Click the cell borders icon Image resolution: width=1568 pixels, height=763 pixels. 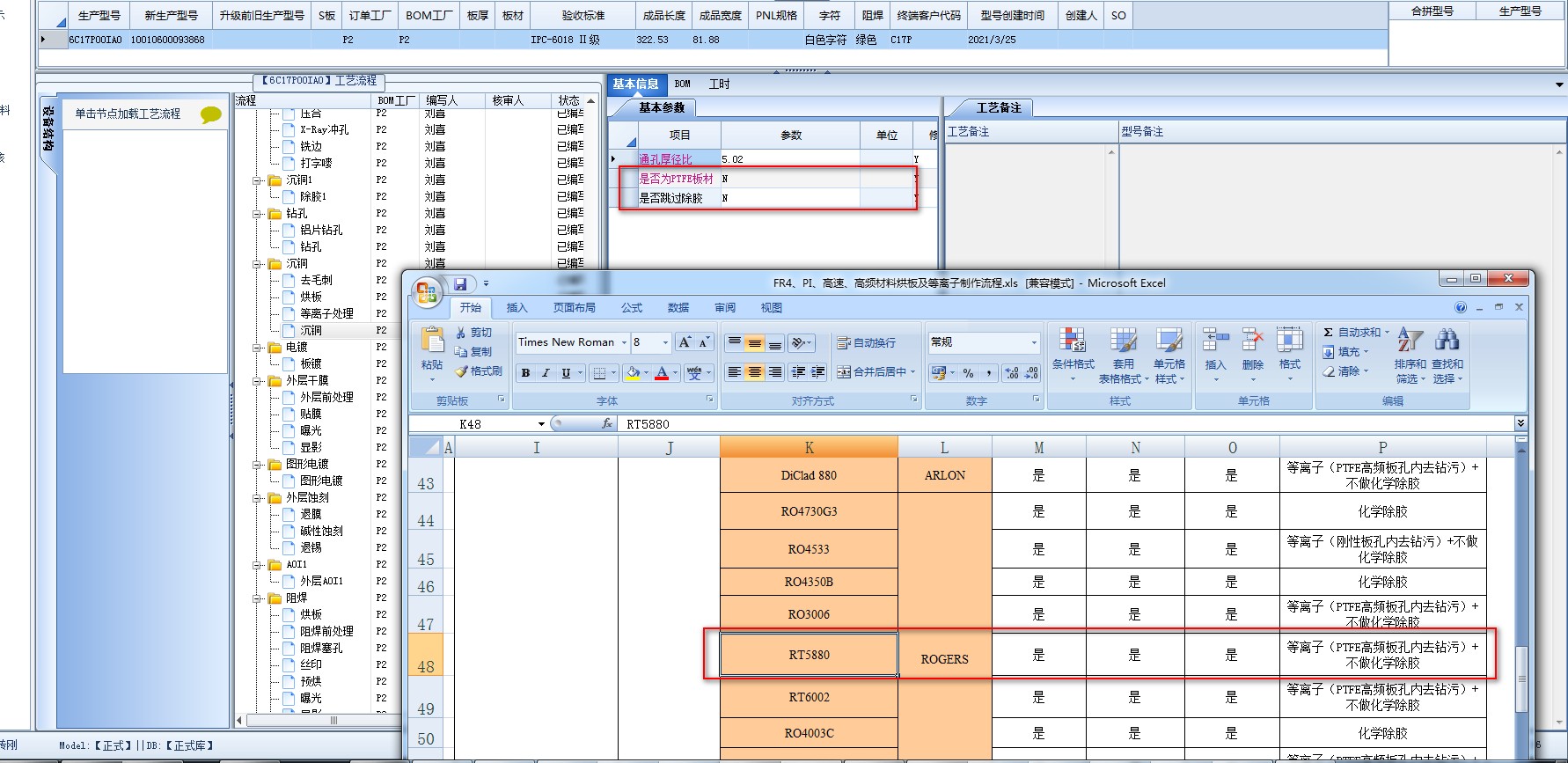[599, 373]
